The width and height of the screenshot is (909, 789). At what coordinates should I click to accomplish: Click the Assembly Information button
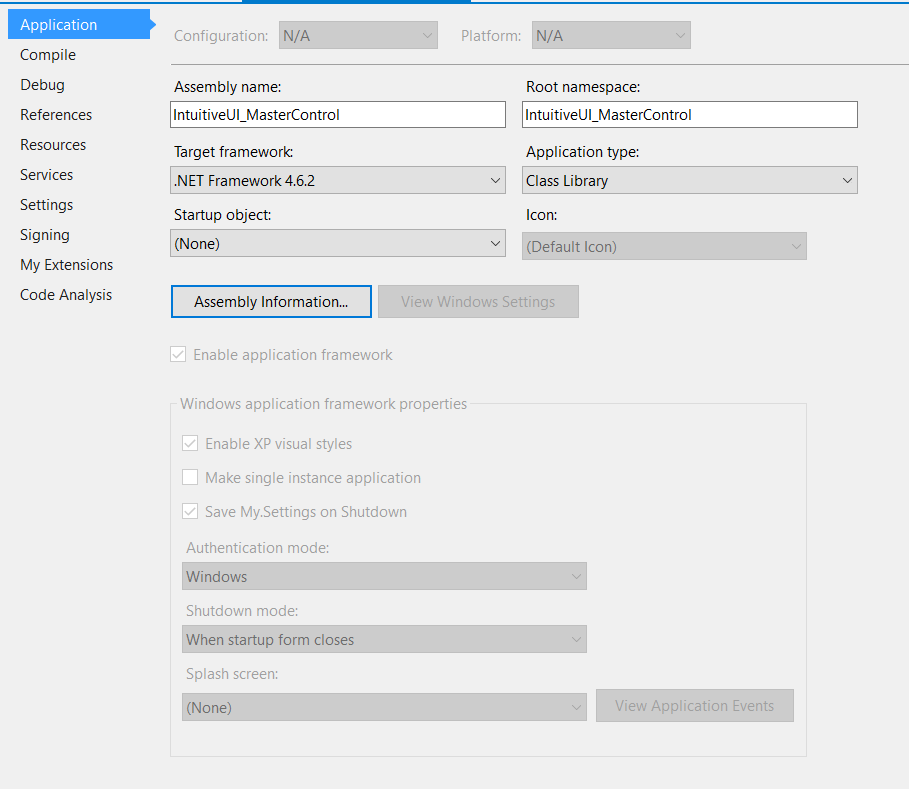270,301
